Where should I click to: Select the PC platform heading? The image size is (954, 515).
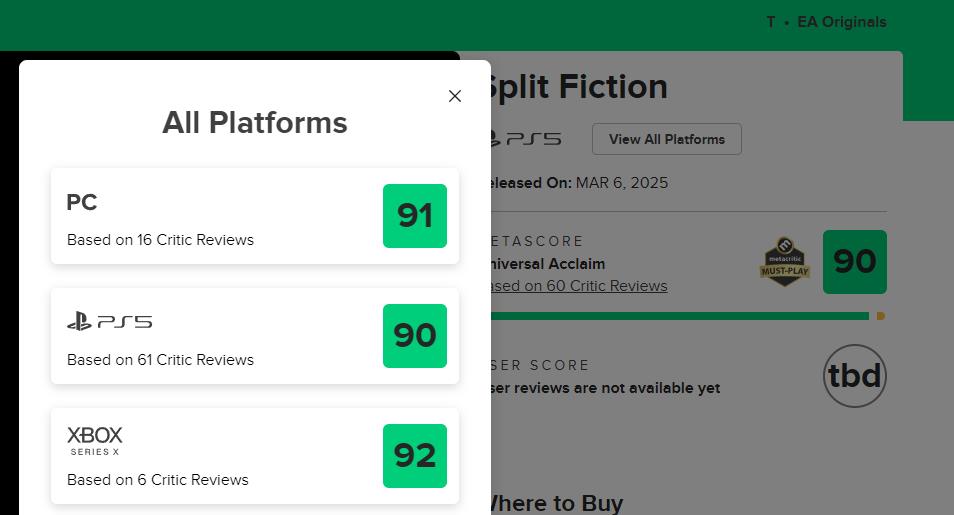(x=82, y=203)
